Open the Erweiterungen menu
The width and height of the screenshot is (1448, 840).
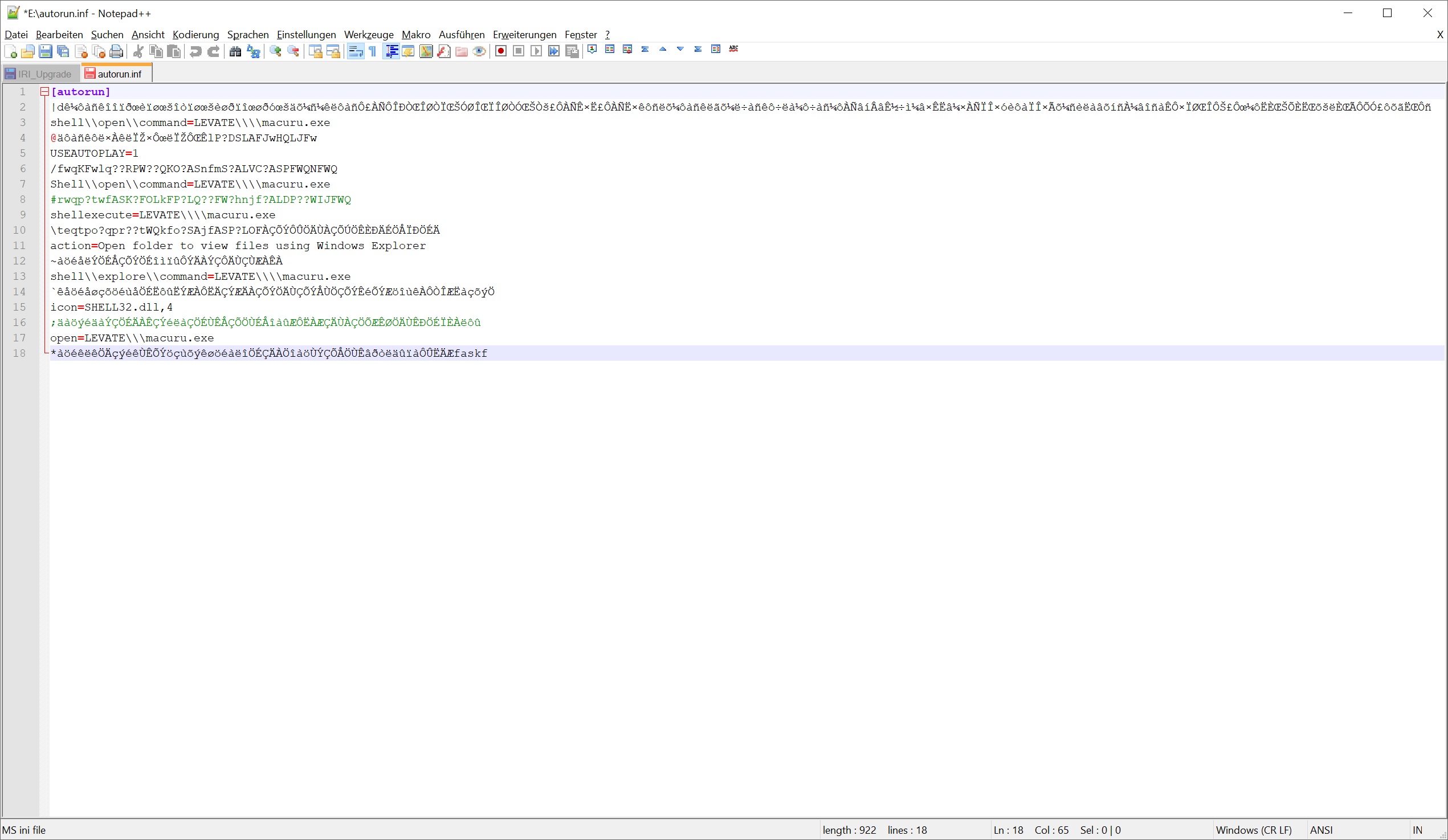coord(524,34)
